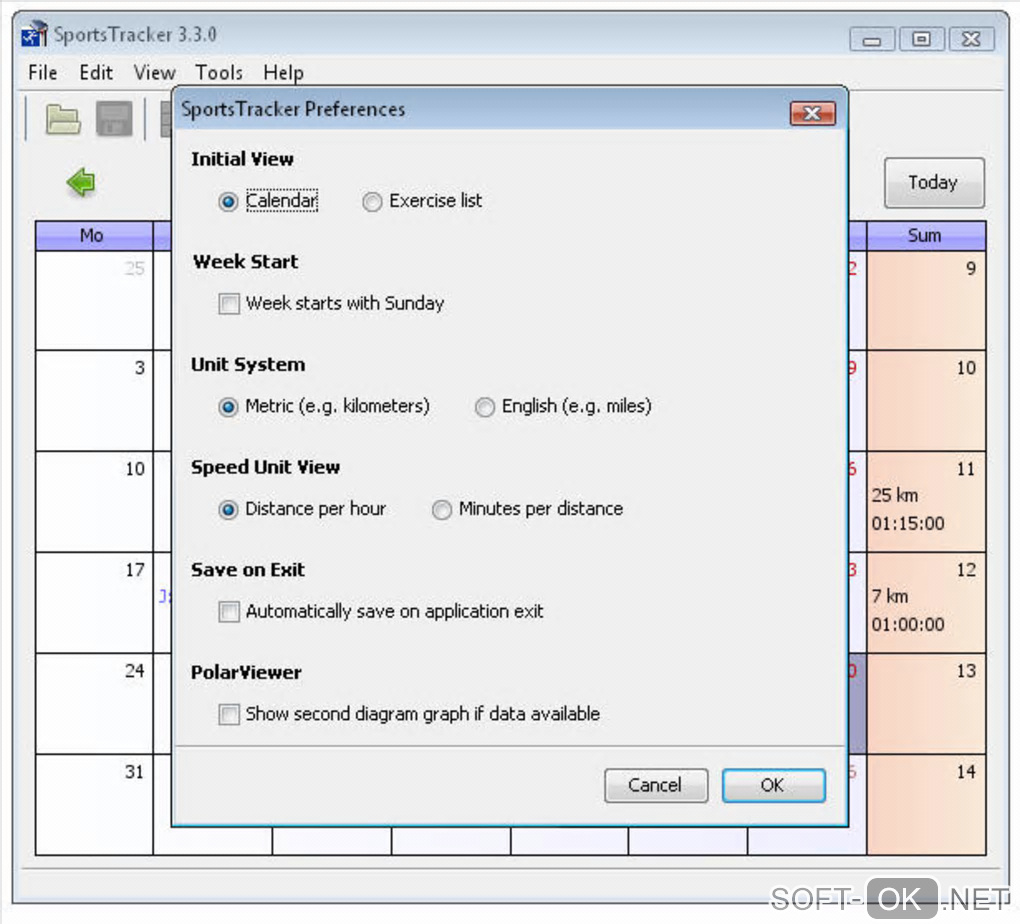Click the SportsTracker app icon in title bar
The height and width of the screenshot is (924, 1020).
tap(34, 34)
